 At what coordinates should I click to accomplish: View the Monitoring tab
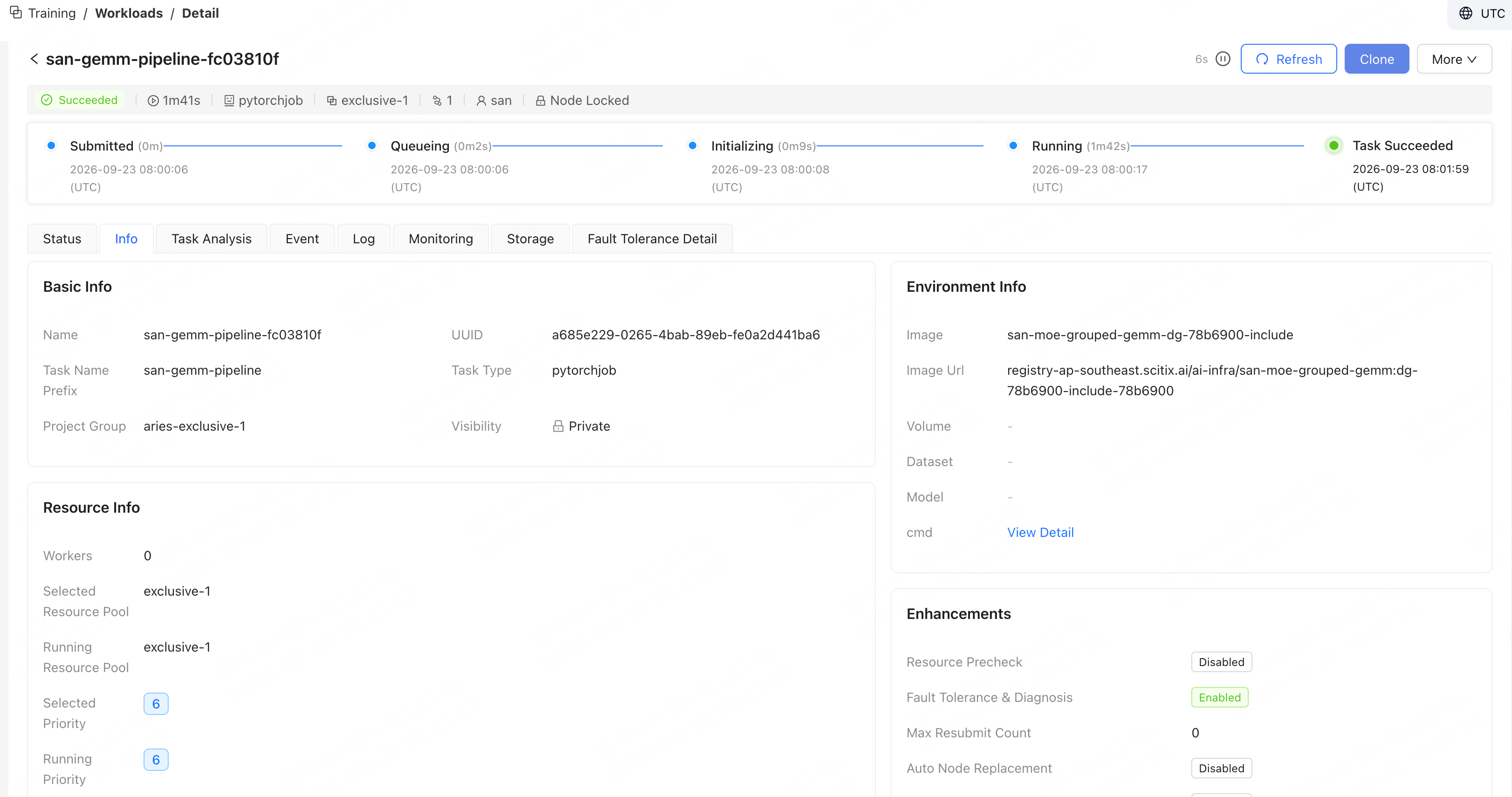coord(441,239)
